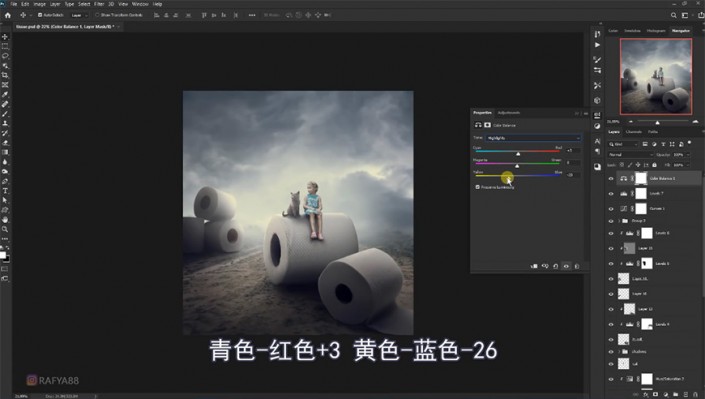
Task: Expand the Group 3 folder
Action: (619, 221)
